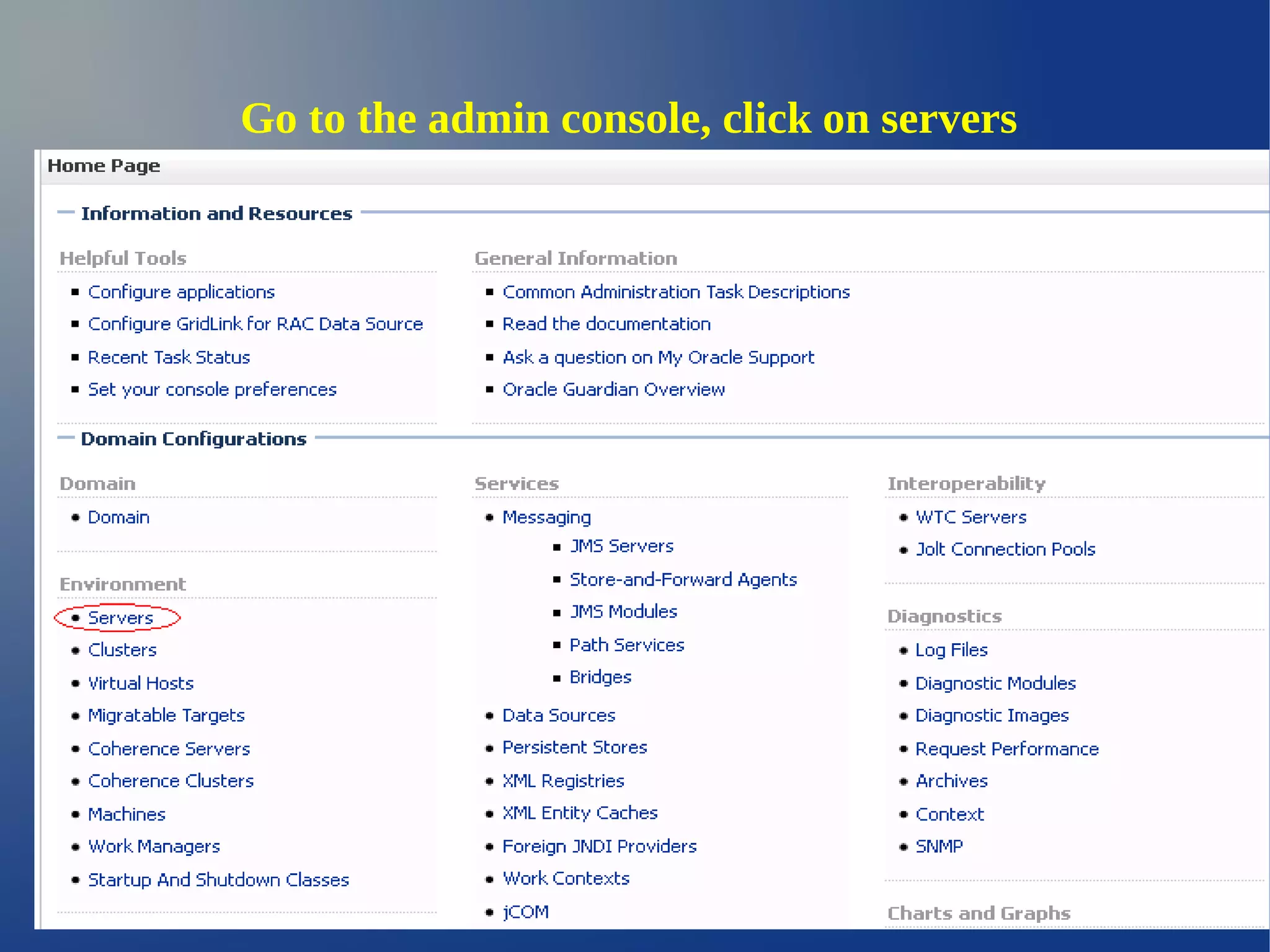The height and width of the screenshot is (952, 1270).
Task: Click Configure applications link
Action: [181, 292]
